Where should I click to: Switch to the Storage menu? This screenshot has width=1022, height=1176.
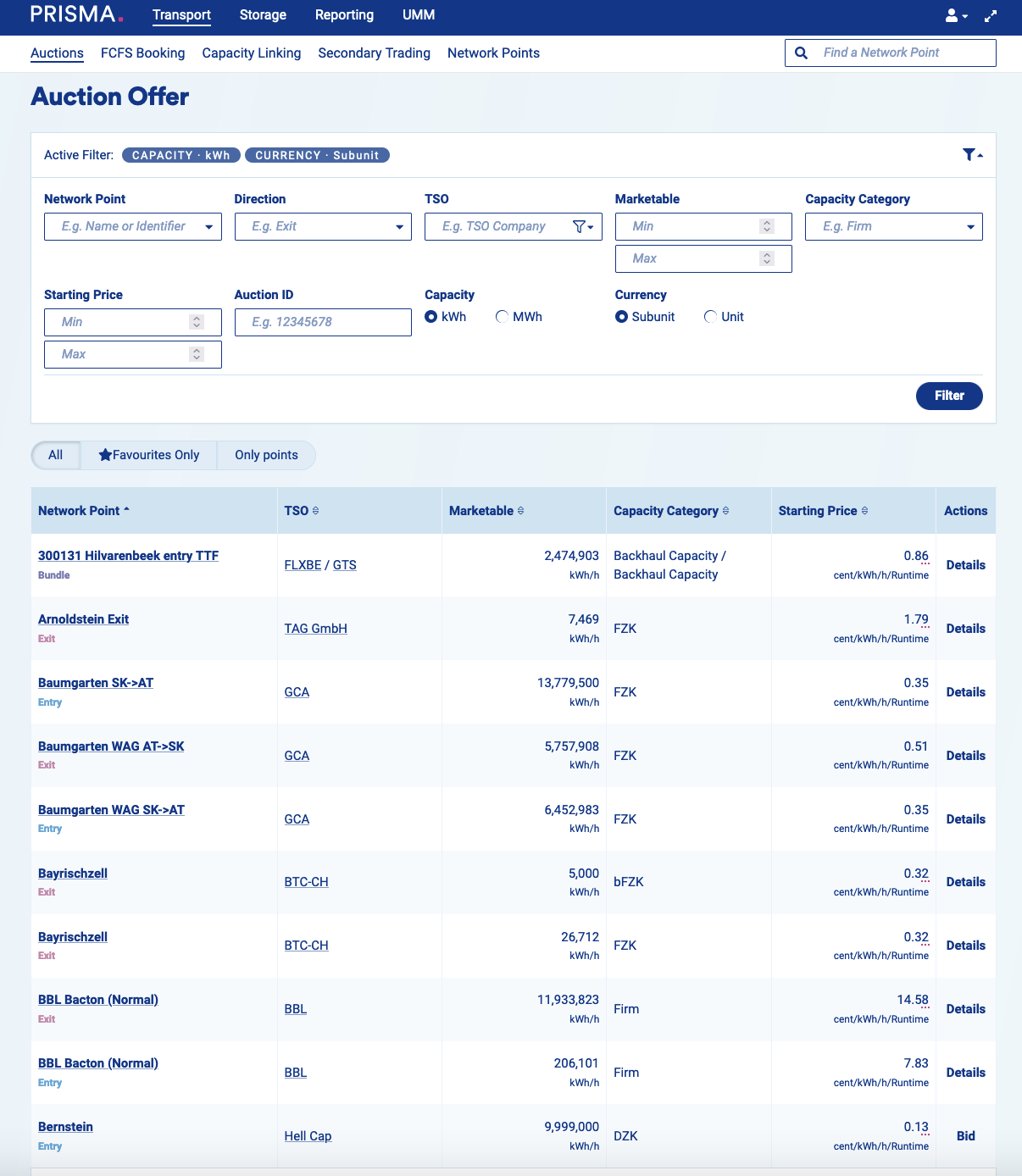tap(263, 15)
